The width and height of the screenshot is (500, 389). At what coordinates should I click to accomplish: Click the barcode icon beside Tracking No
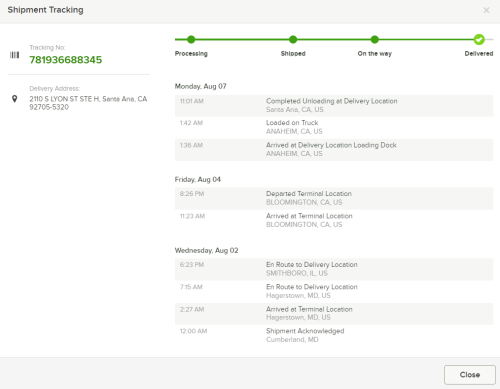click(x=14, y=55)
